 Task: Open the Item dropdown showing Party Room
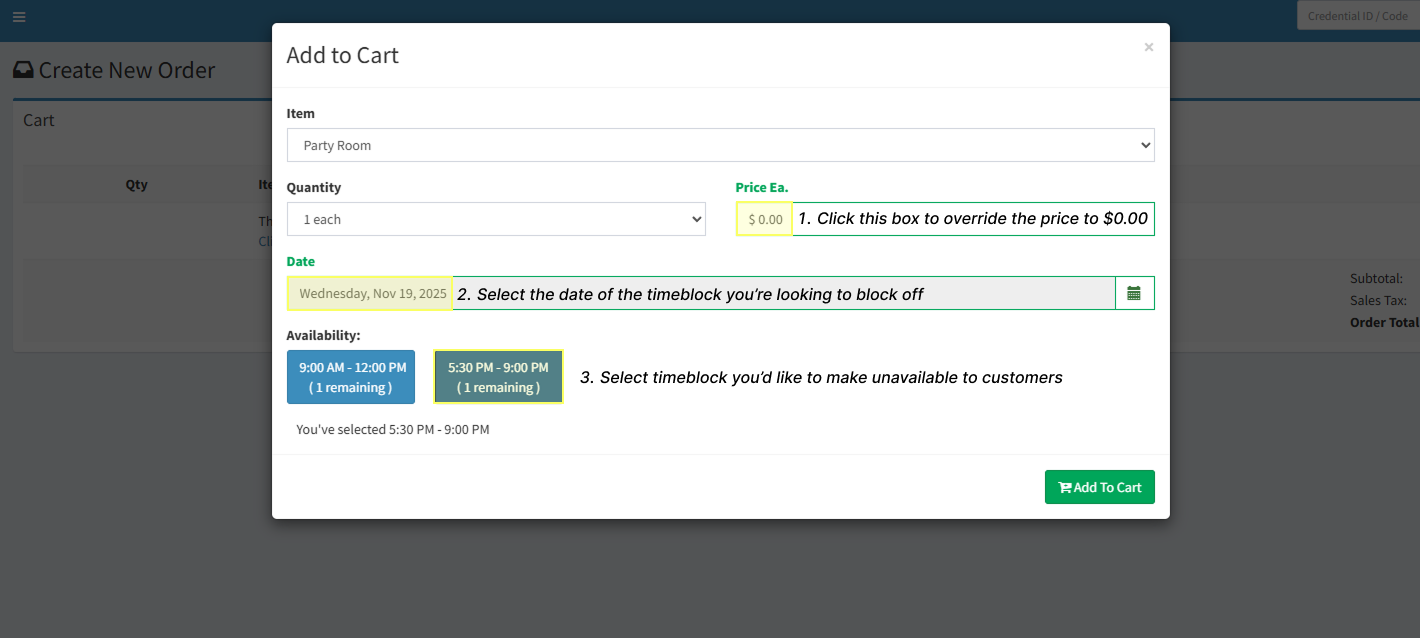pyautogui.click(x=720, y=145)
